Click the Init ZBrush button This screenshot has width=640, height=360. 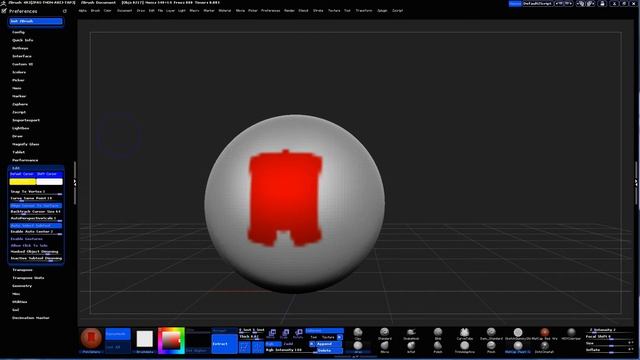[x=36, y=21]
